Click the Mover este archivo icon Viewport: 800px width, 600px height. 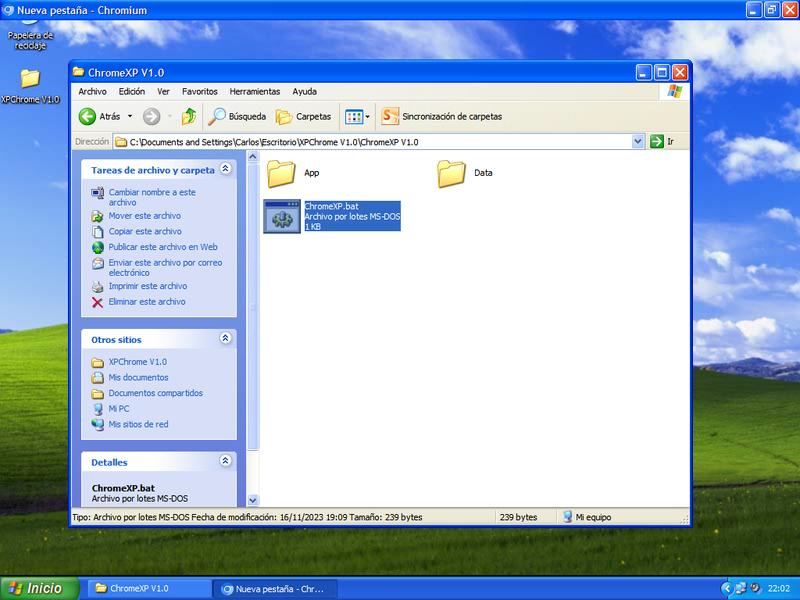[97, 216]
